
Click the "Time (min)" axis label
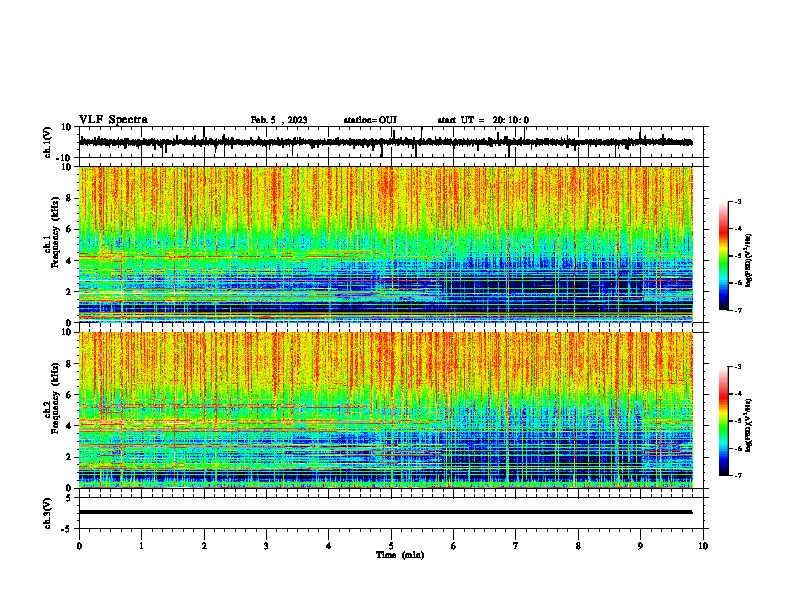click(x=400, y=555)
